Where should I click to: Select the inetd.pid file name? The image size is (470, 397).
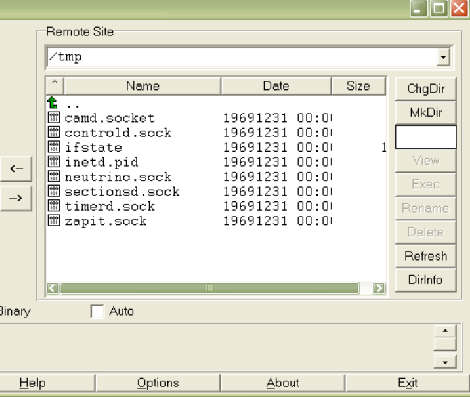(x=101, y=162)
